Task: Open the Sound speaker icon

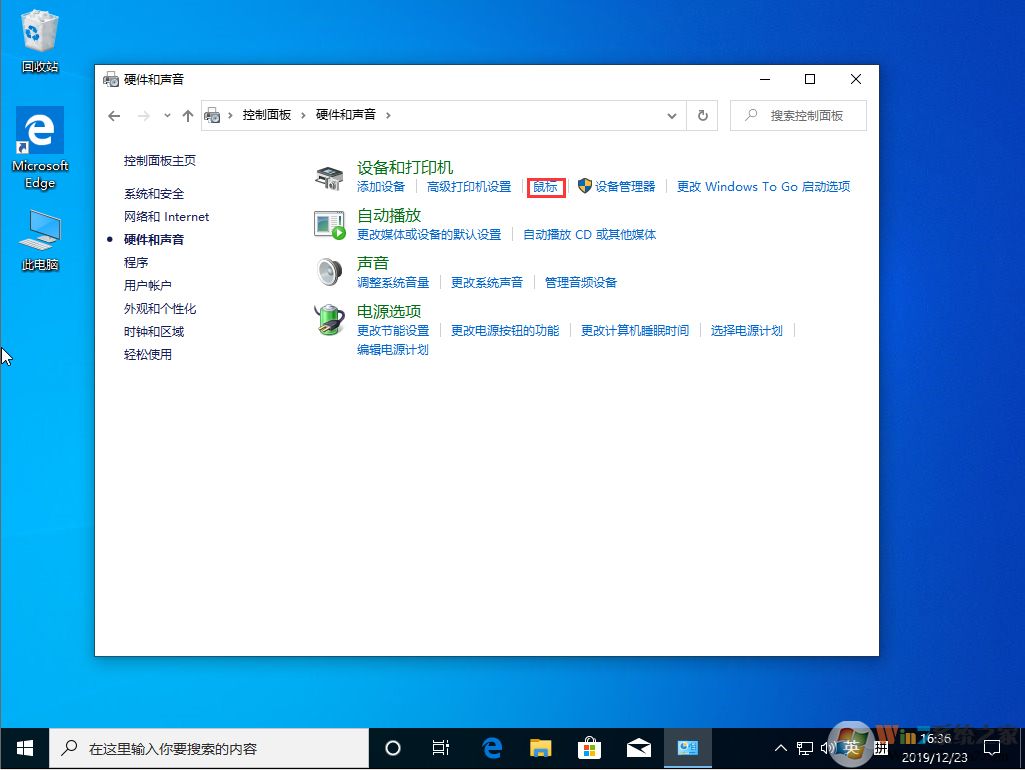Action: 329,271
